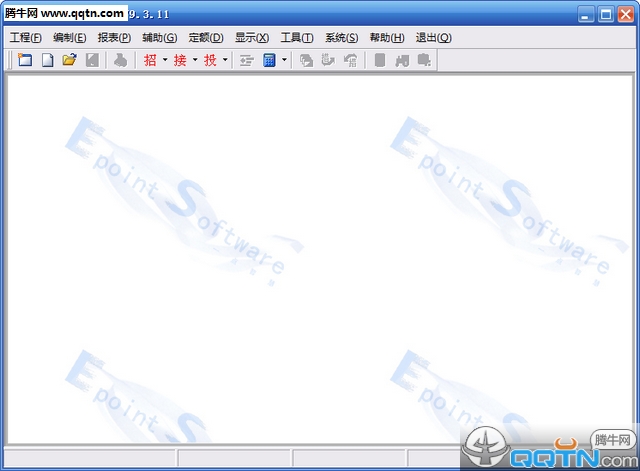Click the new project window icon
Image resolution: width=640 pixels, height=471 pixels.
click(x=24, y=60)
